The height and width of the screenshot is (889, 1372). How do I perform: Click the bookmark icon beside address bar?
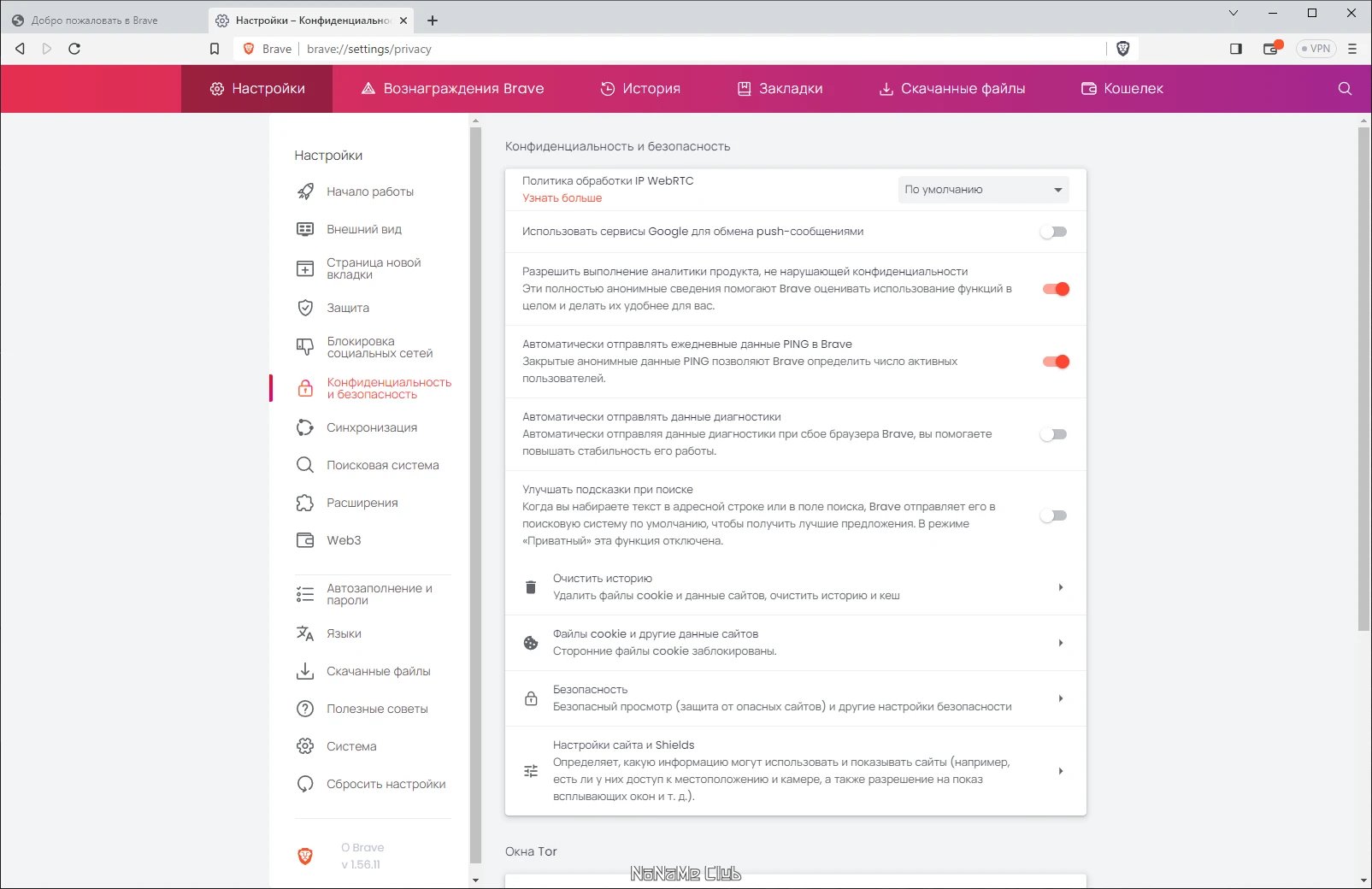tap(215, 49)
